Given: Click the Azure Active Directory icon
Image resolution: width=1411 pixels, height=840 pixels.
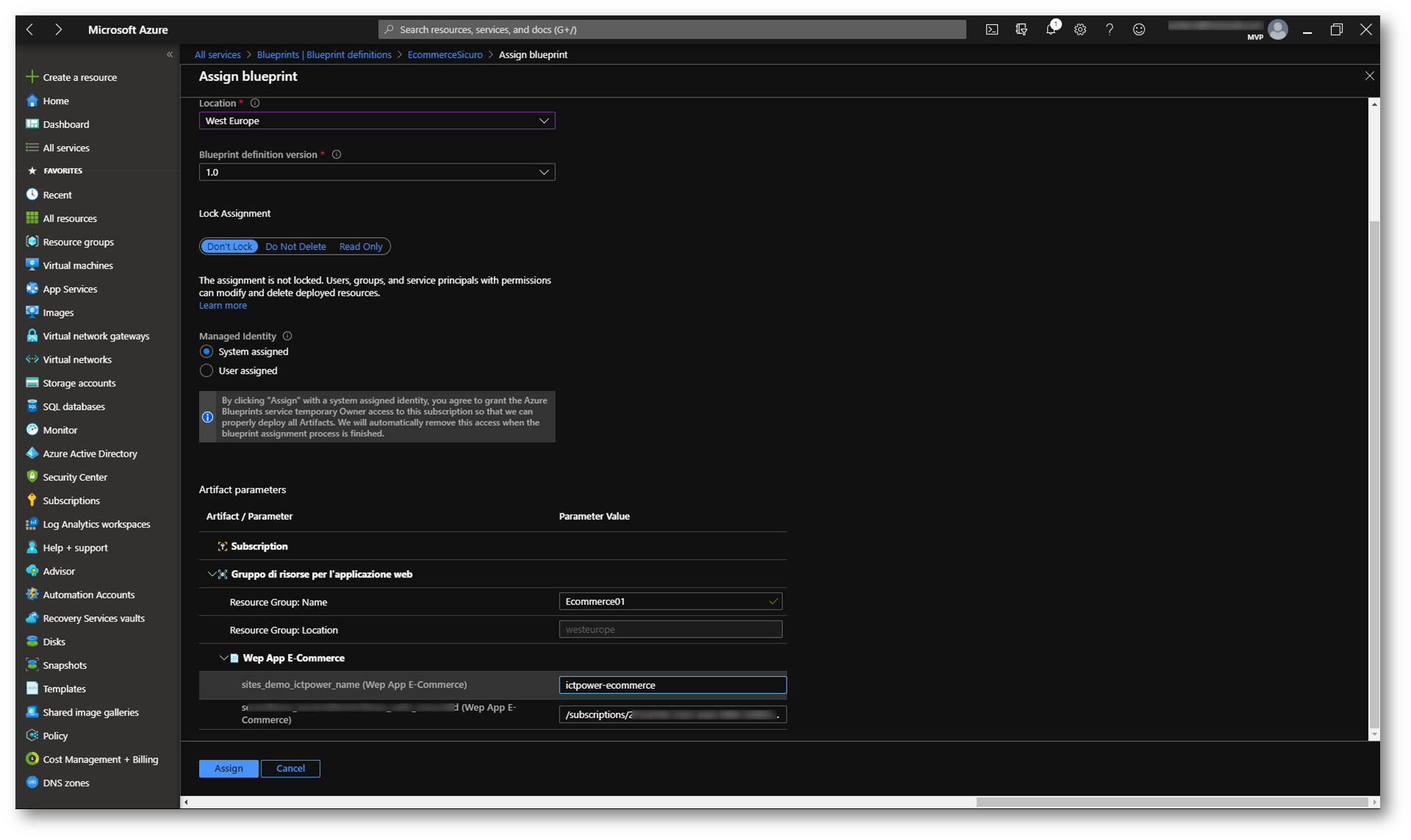Looking at the screenshot, I should point(32,453).
